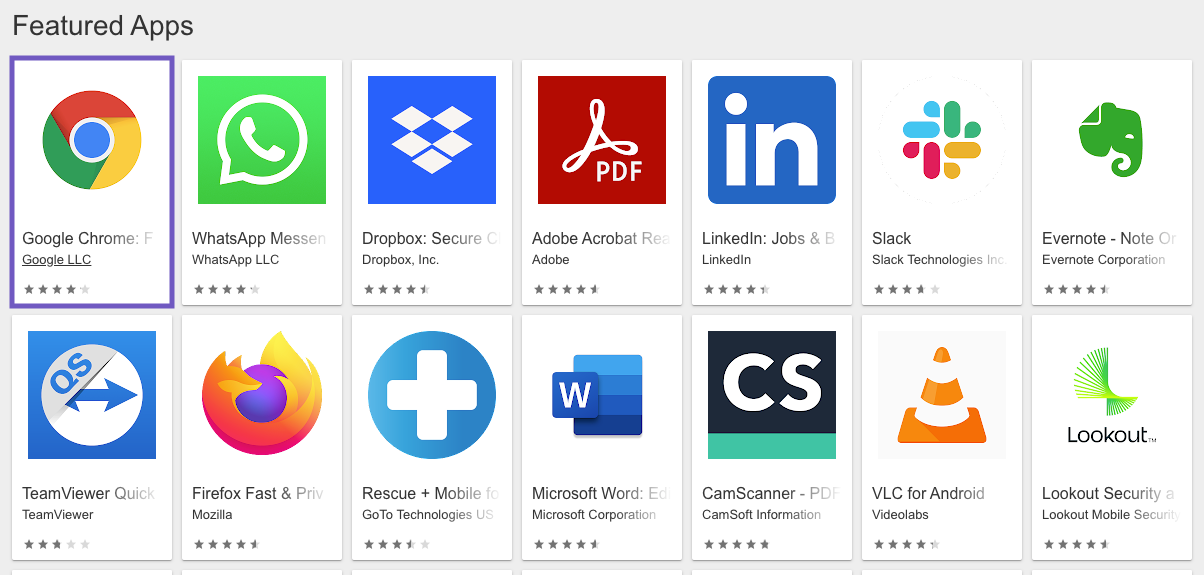Open the Dropbox app icon

click(x=432, y=140)
